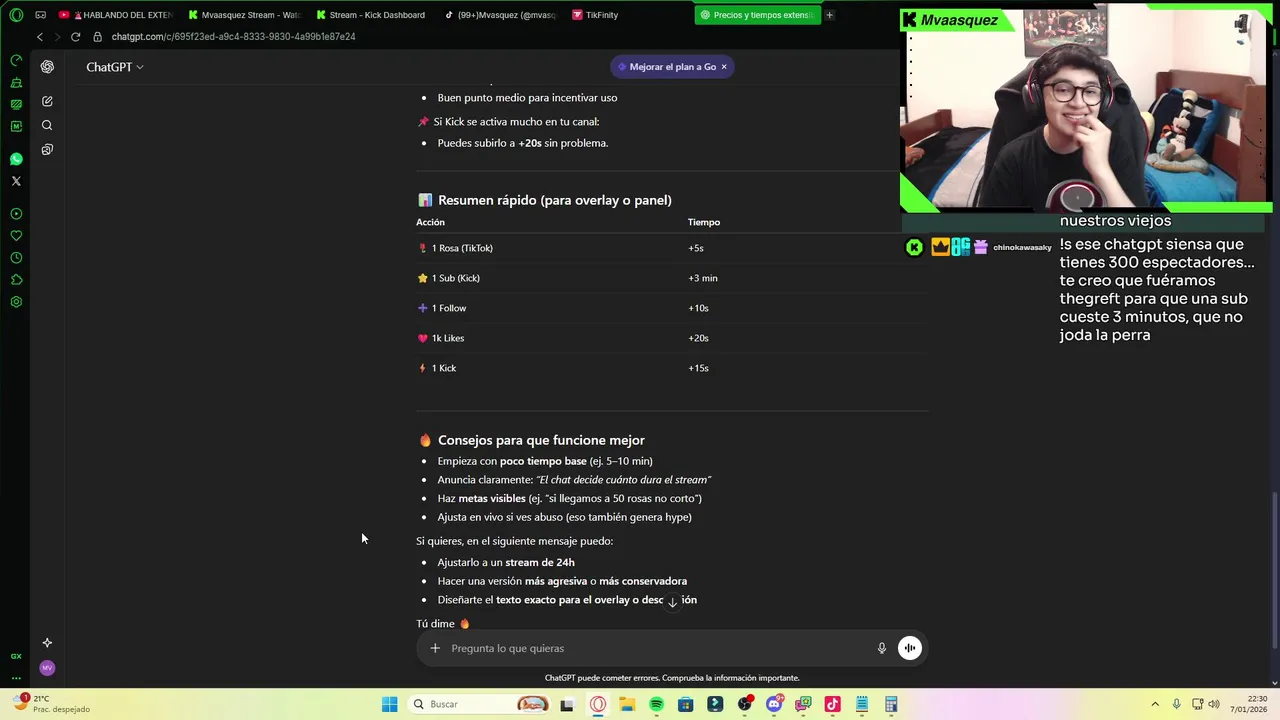1280x720 pixels.
Task: Add an attachment with the plus icon
Action: (x=435, y=648)
